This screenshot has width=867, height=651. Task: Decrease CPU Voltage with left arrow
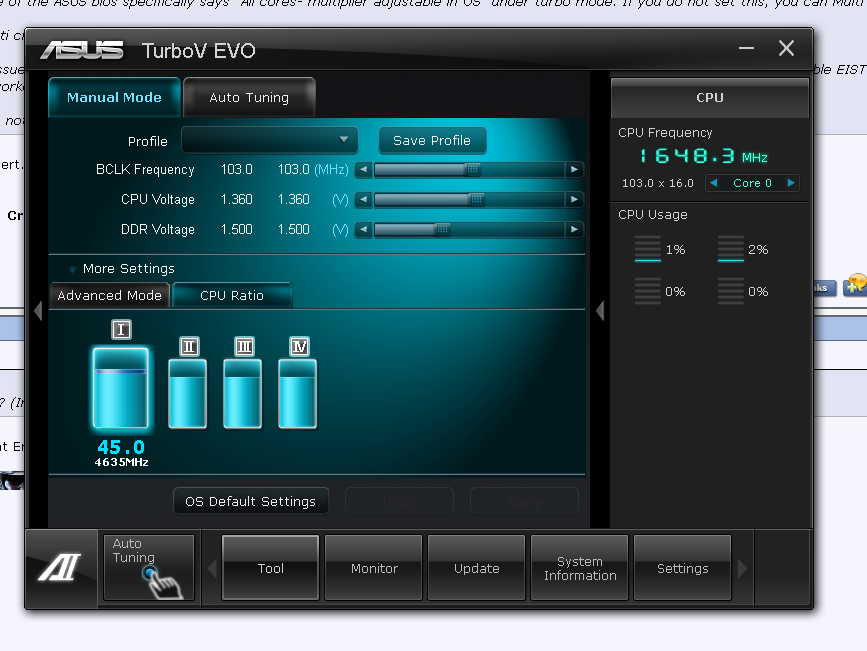[363, 199]
